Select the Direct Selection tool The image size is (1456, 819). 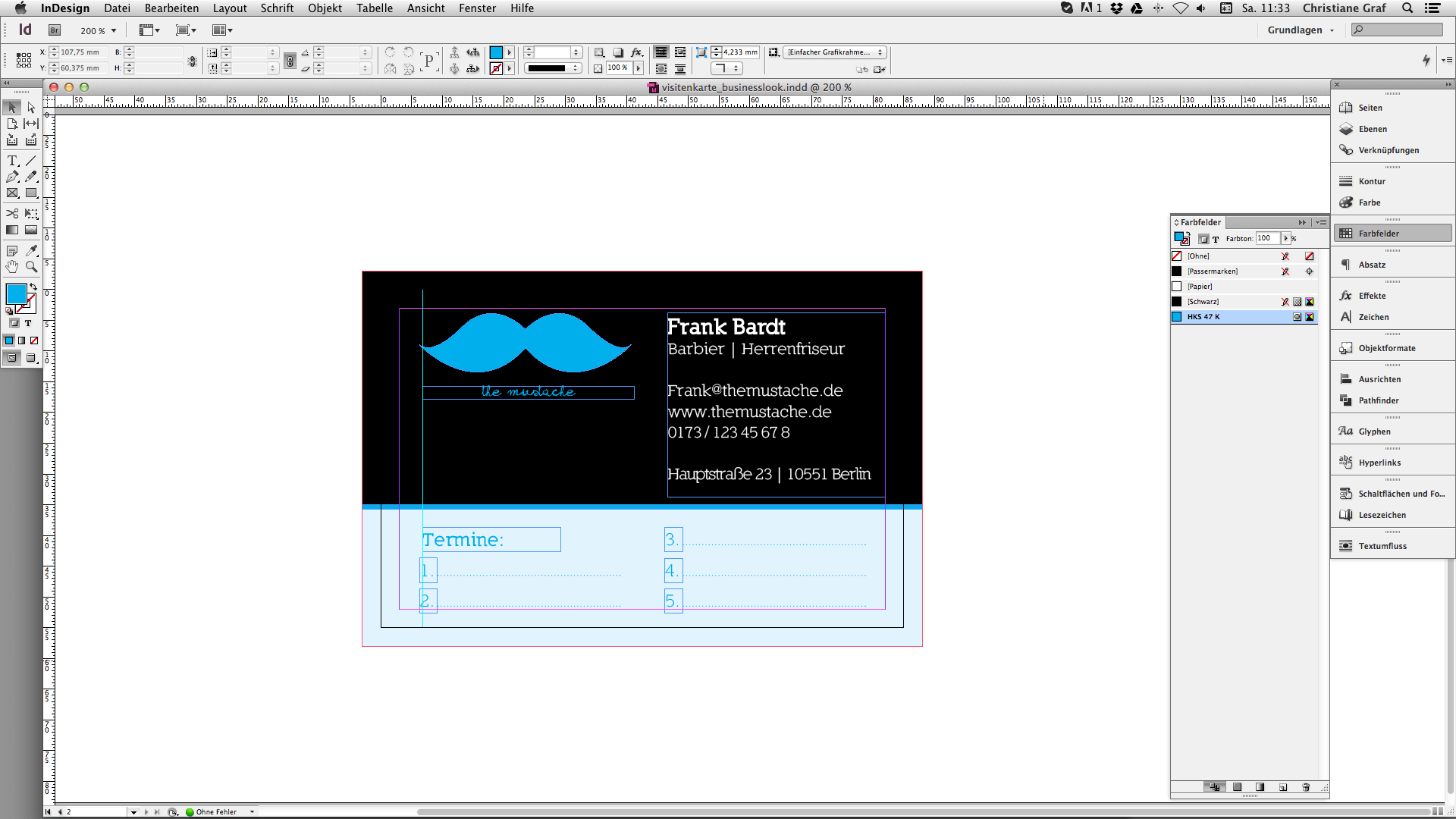31,108
